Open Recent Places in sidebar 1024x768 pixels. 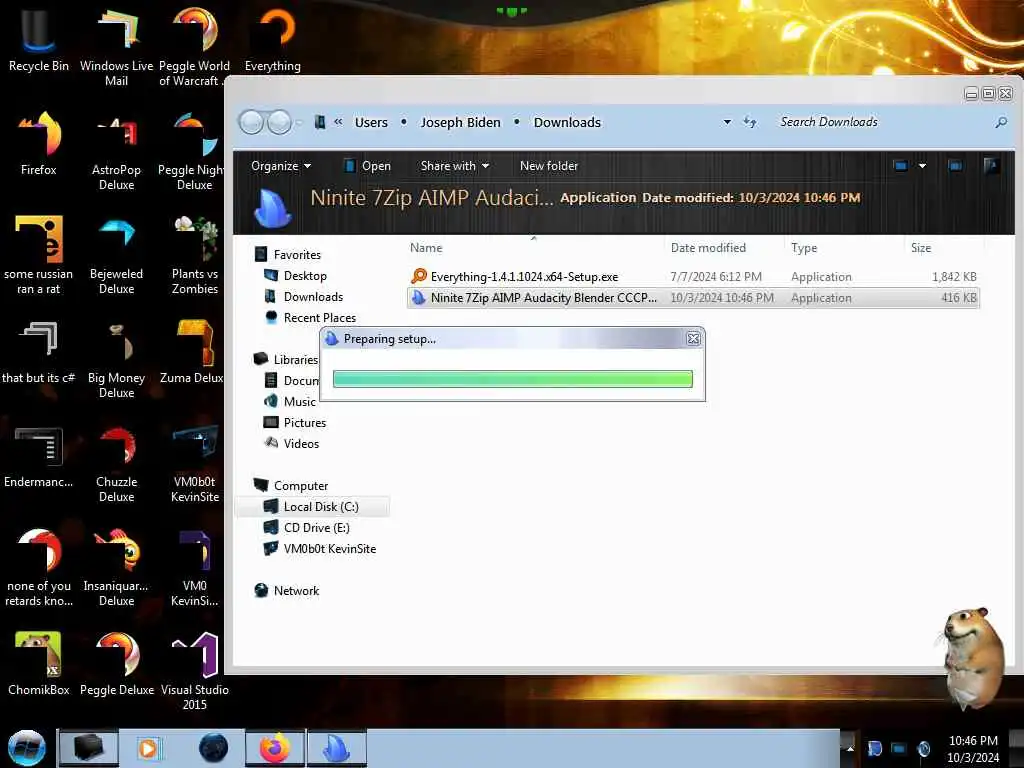pyautogui.click(x=311, y=317)
